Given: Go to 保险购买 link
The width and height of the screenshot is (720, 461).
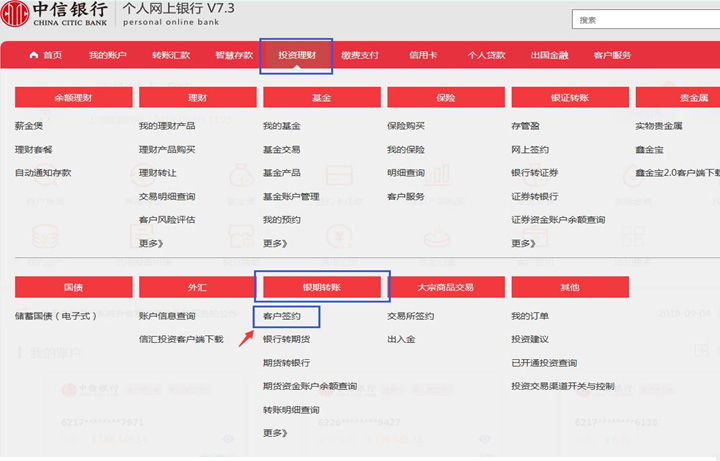Looking at the screenshot, I should pos(405,126).
